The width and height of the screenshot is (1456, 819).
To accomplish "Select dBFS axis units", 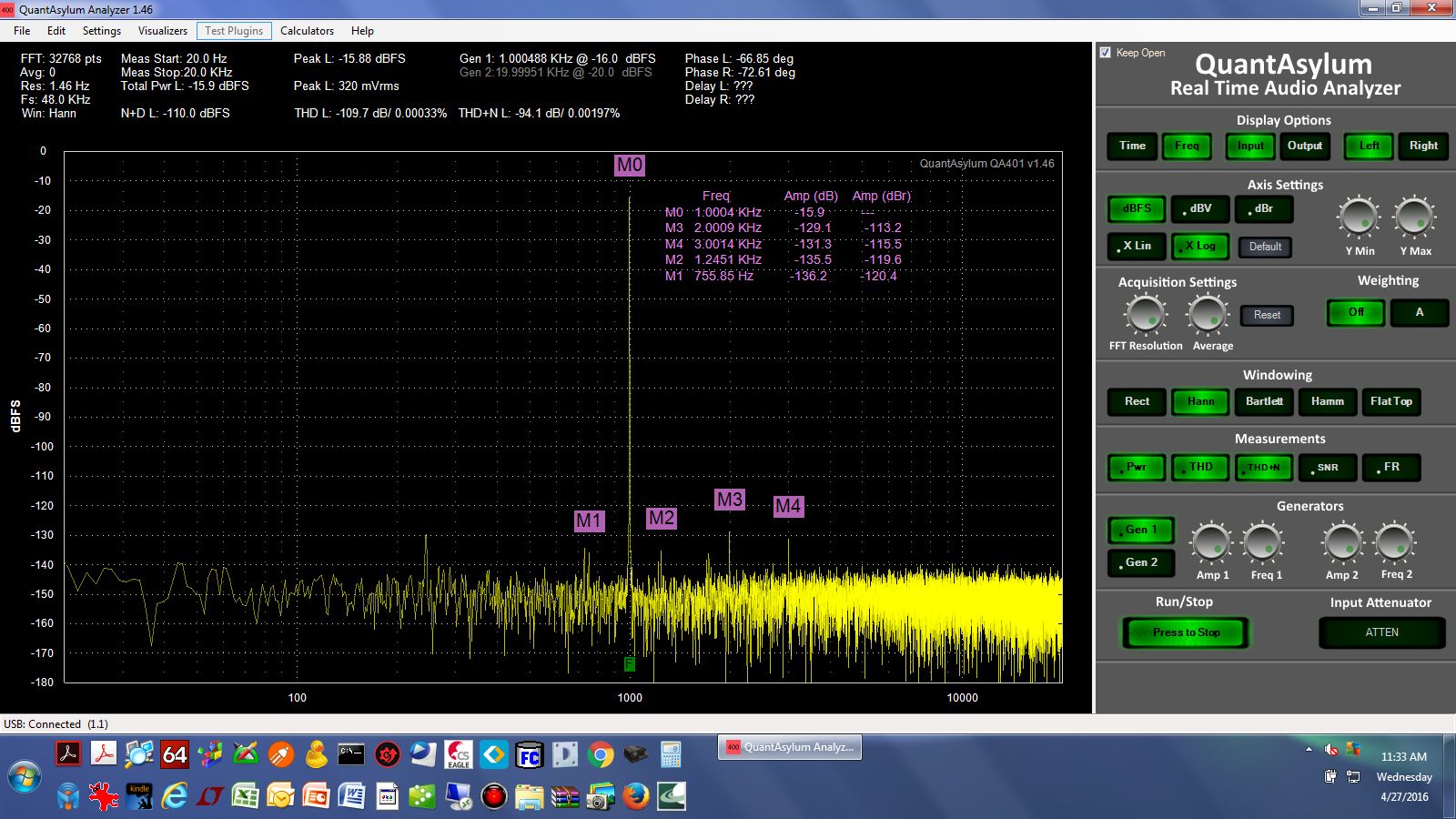I will tap(1137, 208).
